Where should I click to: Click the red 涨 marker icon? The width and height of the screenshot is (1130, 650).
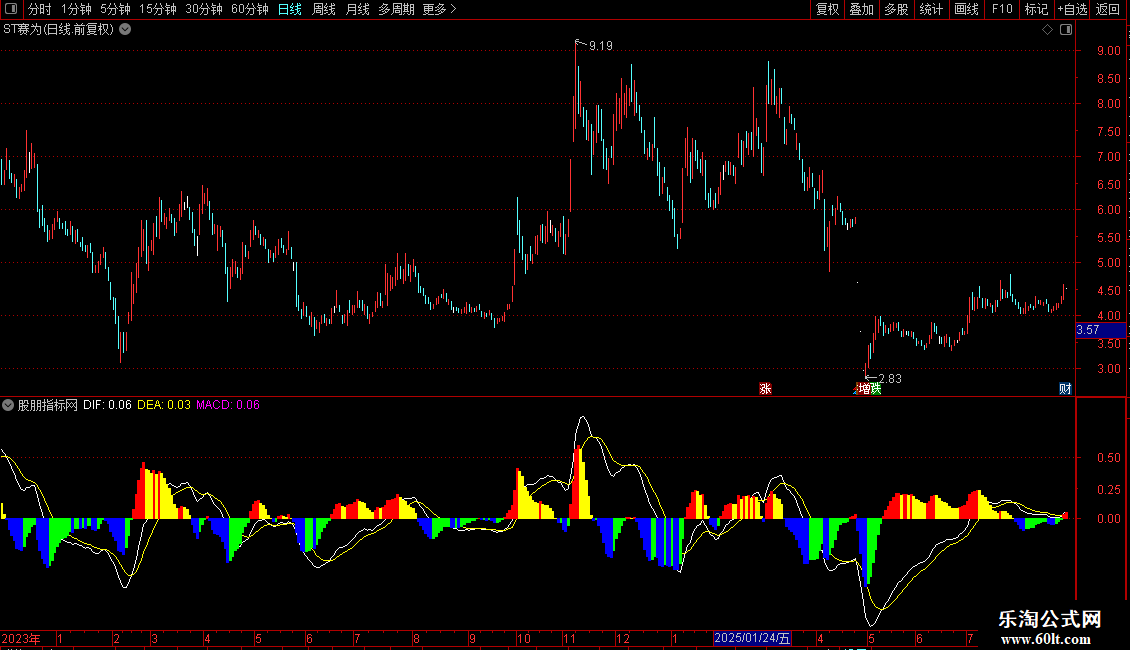tap(765, 388)
